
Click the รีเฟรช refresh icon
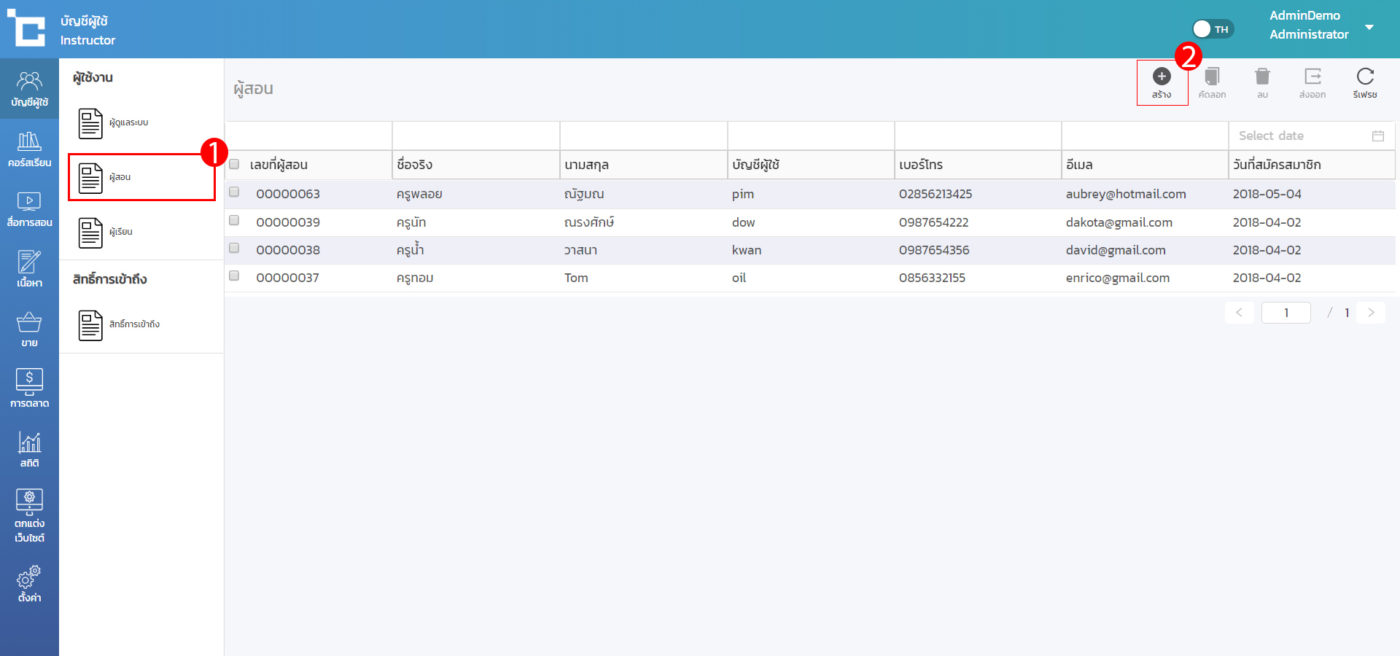[1365, 77]
